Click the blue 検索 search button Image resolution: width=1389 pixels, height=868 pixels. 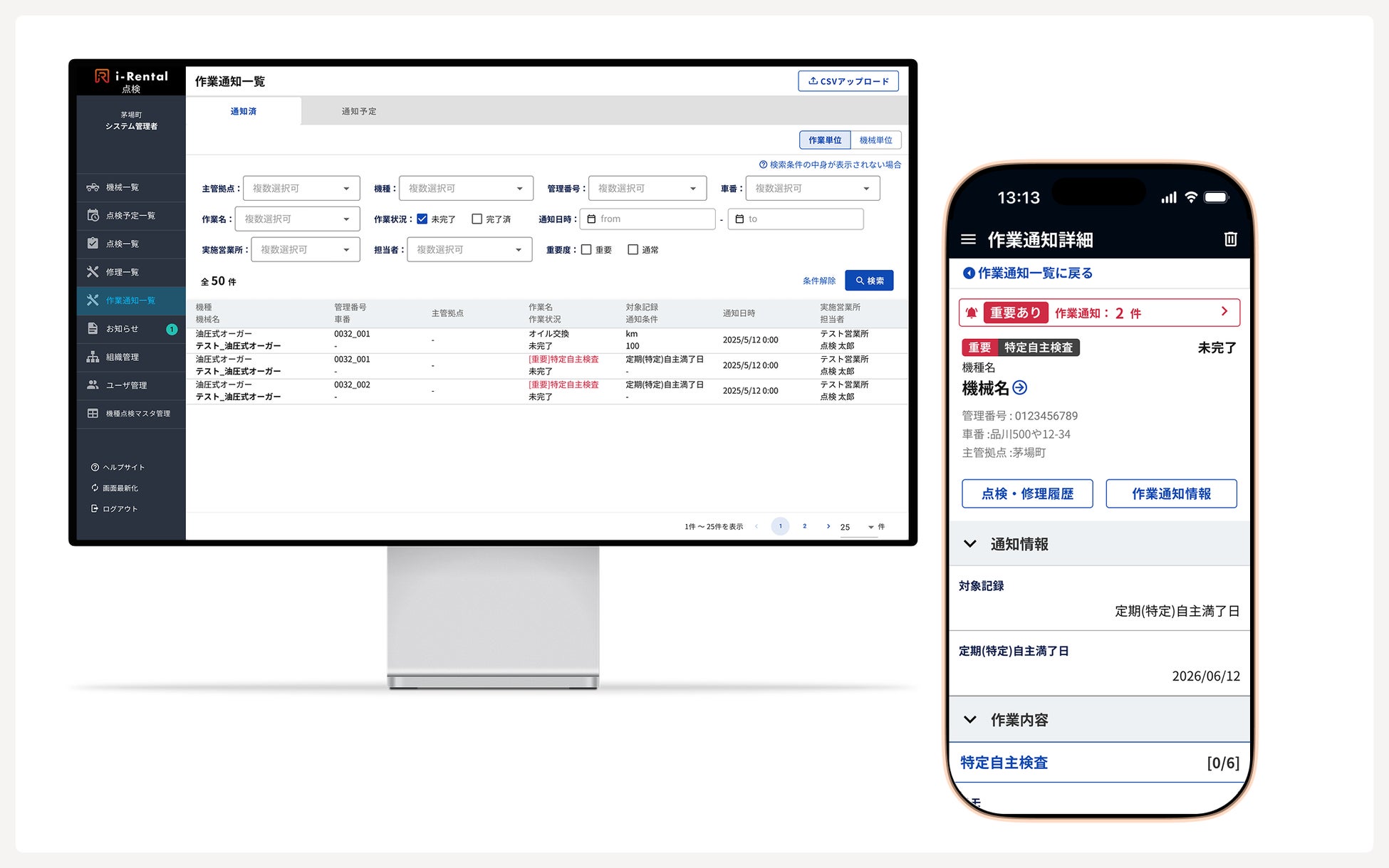tap(869, 281)
